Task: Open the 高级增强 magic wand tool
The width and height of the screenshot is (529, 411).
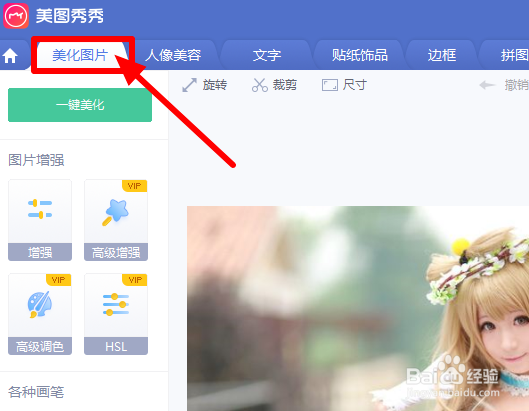Action: (116, 220)
